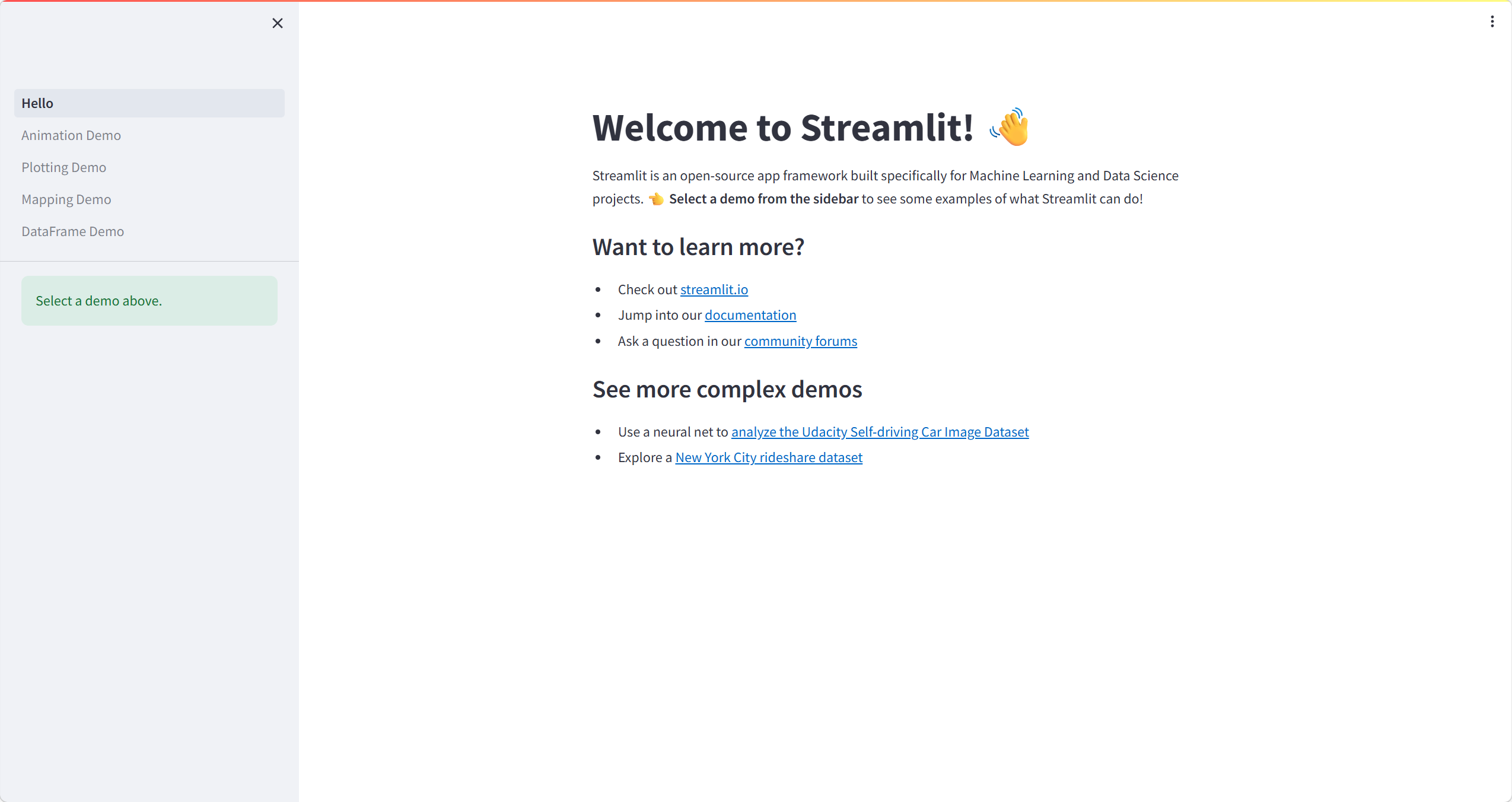Open the Mapping Demo page
The image size is (1512, 802).
(x=66, y=199)
